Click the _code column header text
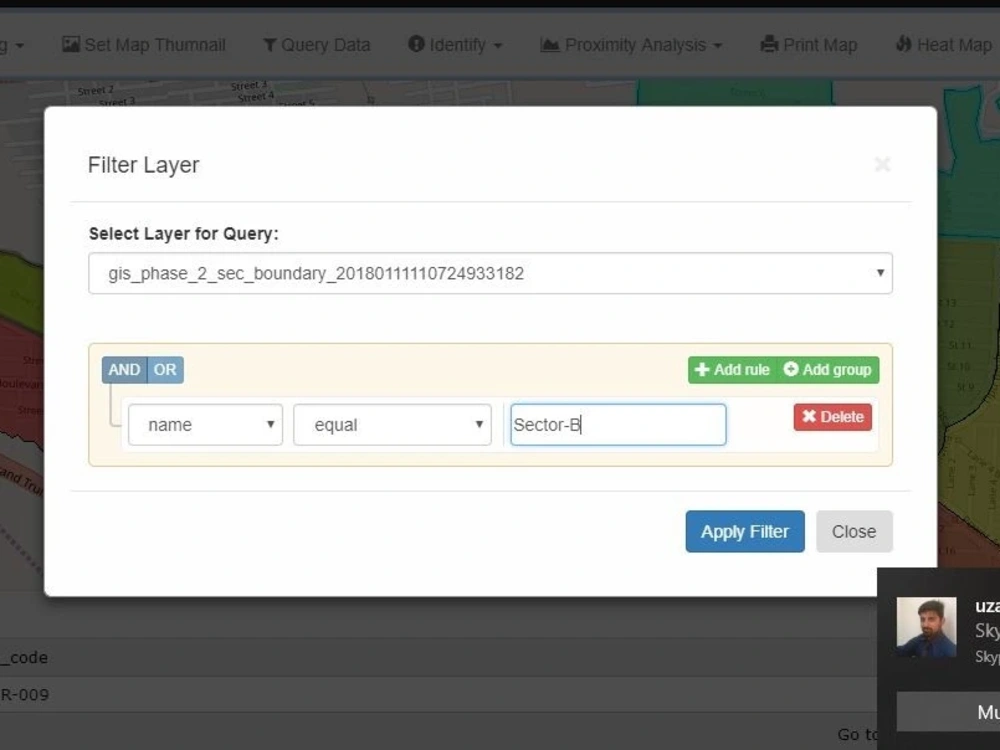Image resolution: width=1000 pixels, height=750 pixels. click(24, 658)
